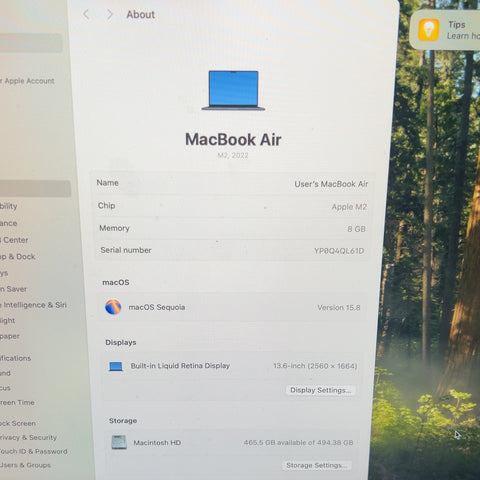Click the built-in display icon
Image resolution: width=480 pixels, height=480 pixels.
coord(116,366)
